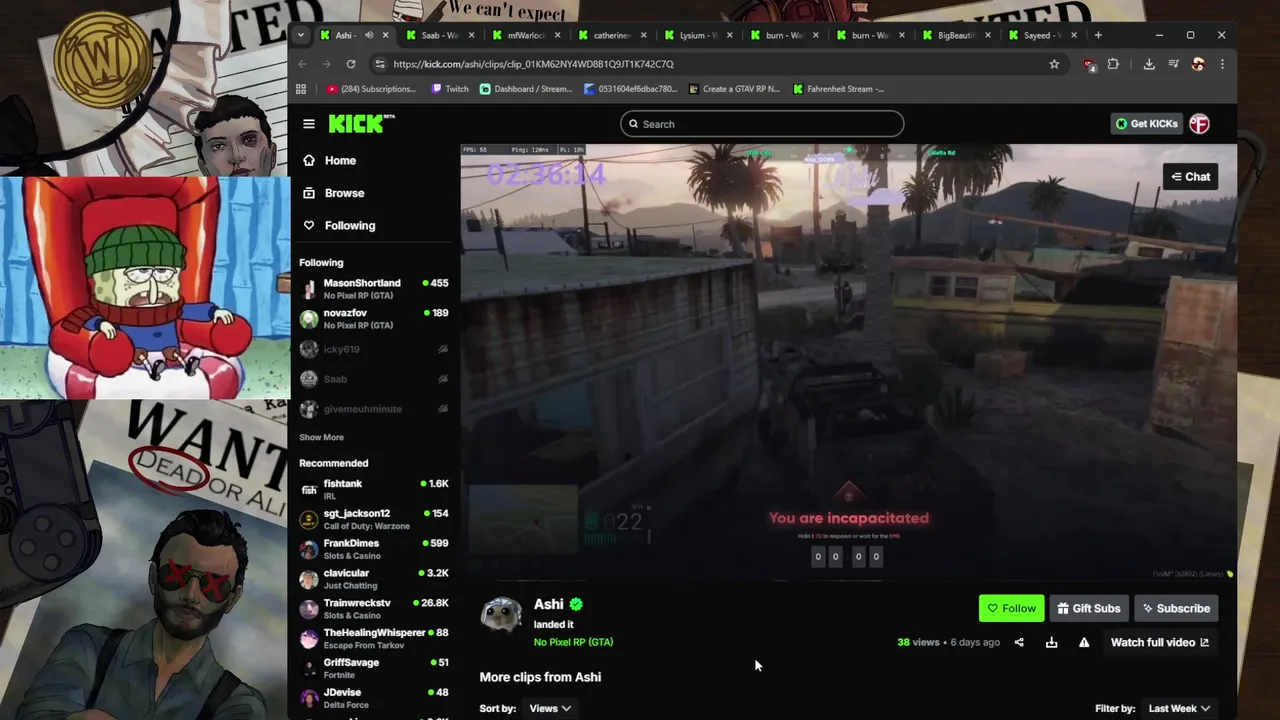Reload the page
Image resolution: width=1280 pixels, height=720 pixels.
[x=351, y=64]
